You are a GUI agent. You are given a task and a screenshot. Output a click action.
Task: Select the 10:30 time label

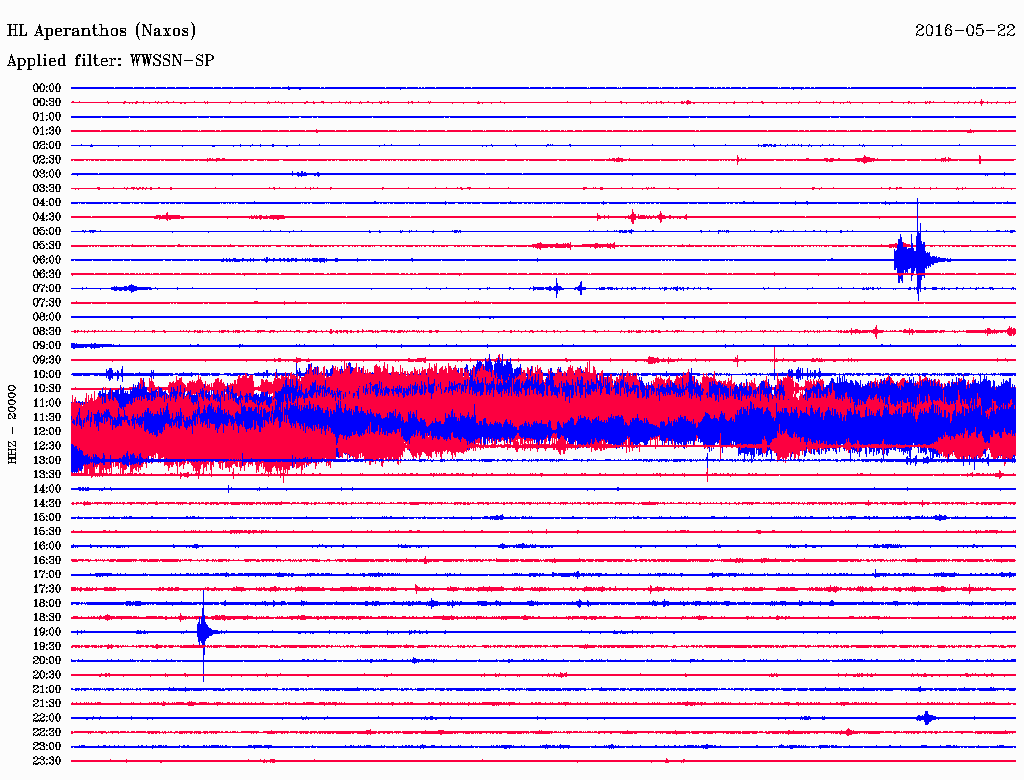(x=47, y=389)
